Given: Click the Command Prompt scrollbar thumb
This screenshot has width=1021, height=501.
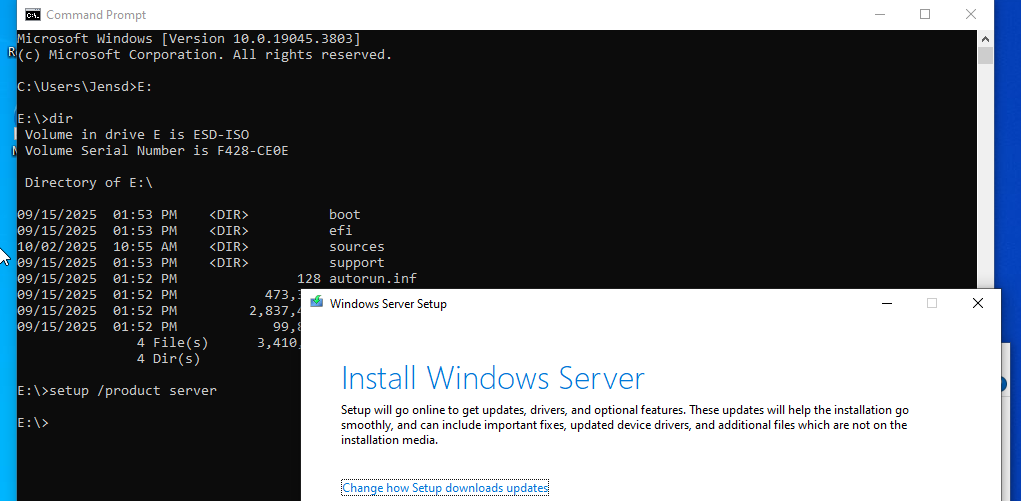Looking at the screenshot, I should (985, 56).
